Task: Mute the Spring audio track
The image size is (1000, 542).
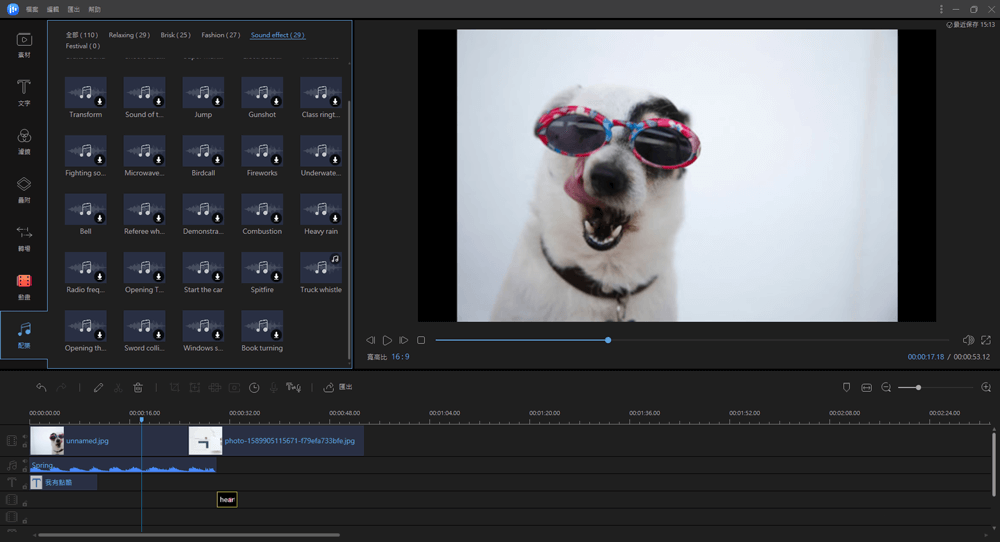Action: point(25,461)
